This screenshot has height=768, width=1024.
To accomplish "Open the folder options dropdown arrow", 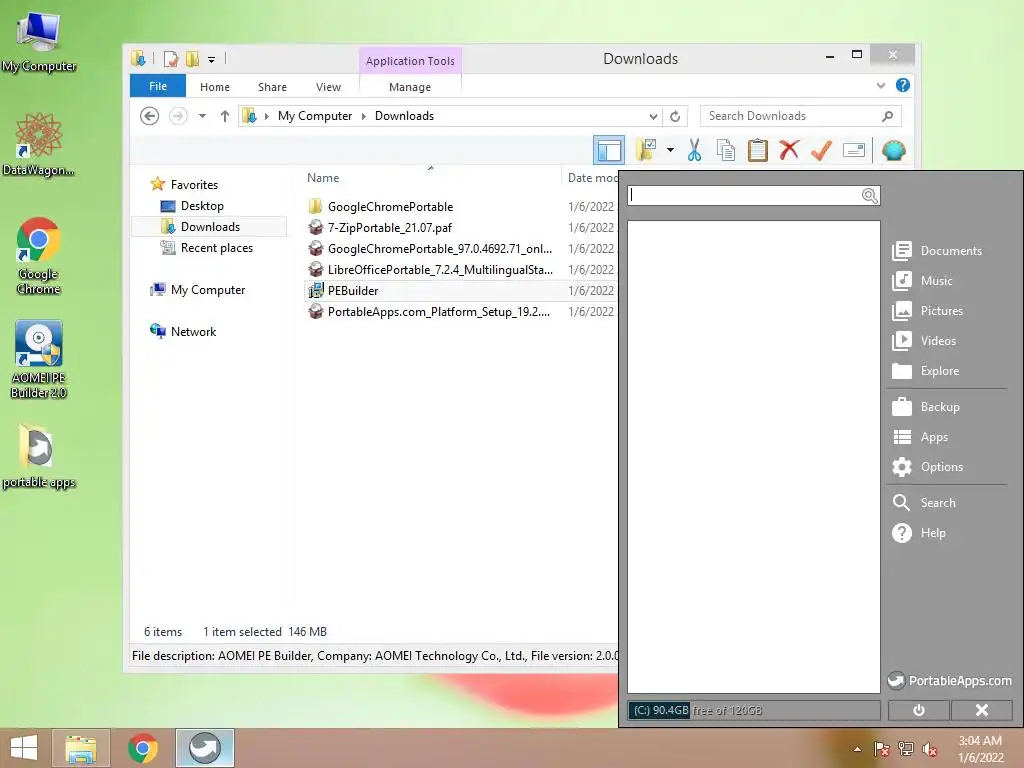I will [x=670, y=150].
